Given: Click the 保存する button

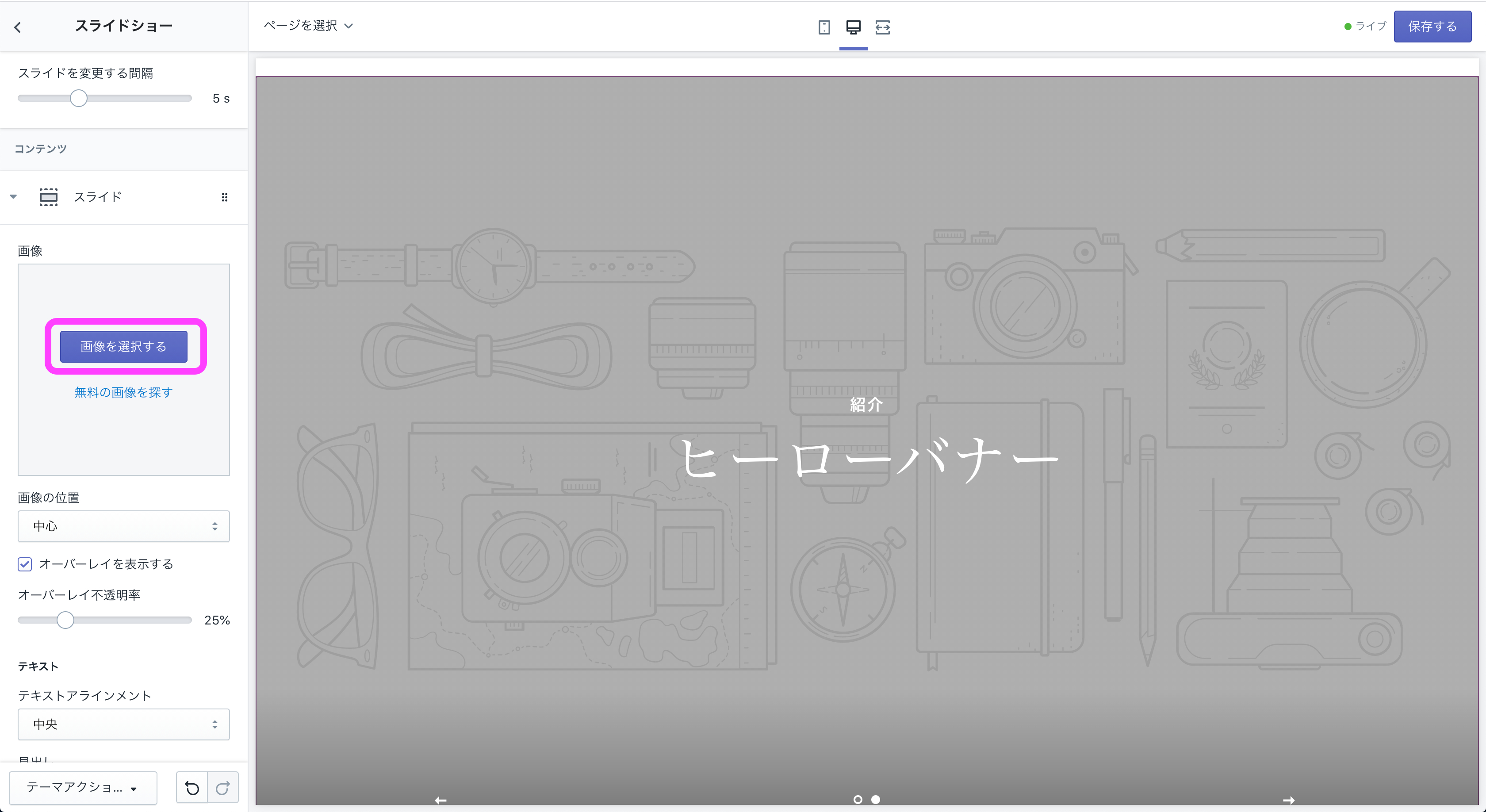Looking at the screenshot, I should pyautogui.click(x=1432, y=27).
